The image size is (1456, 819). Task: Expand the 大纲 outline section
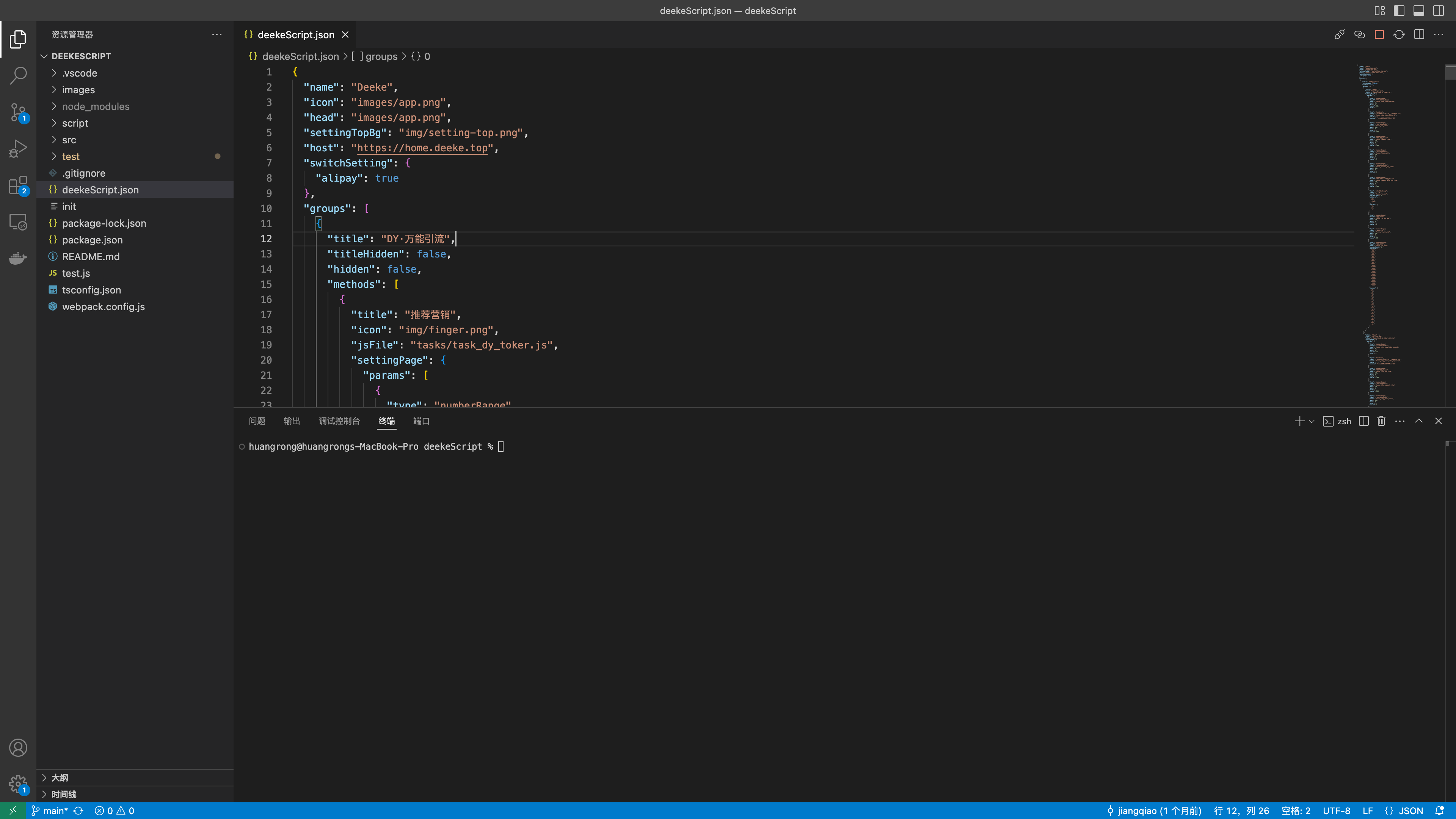pyautogui.click(x=60, y=778)
